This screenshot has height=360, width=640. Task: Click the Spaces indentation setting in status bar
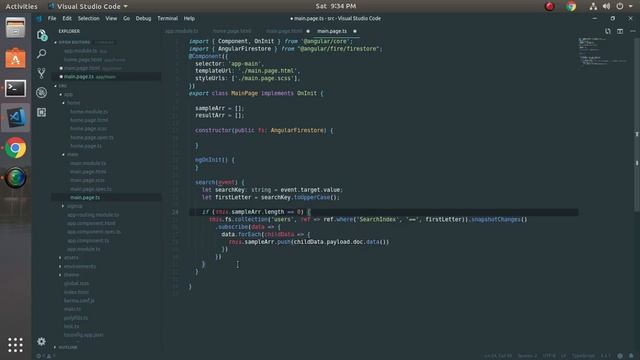527,356
